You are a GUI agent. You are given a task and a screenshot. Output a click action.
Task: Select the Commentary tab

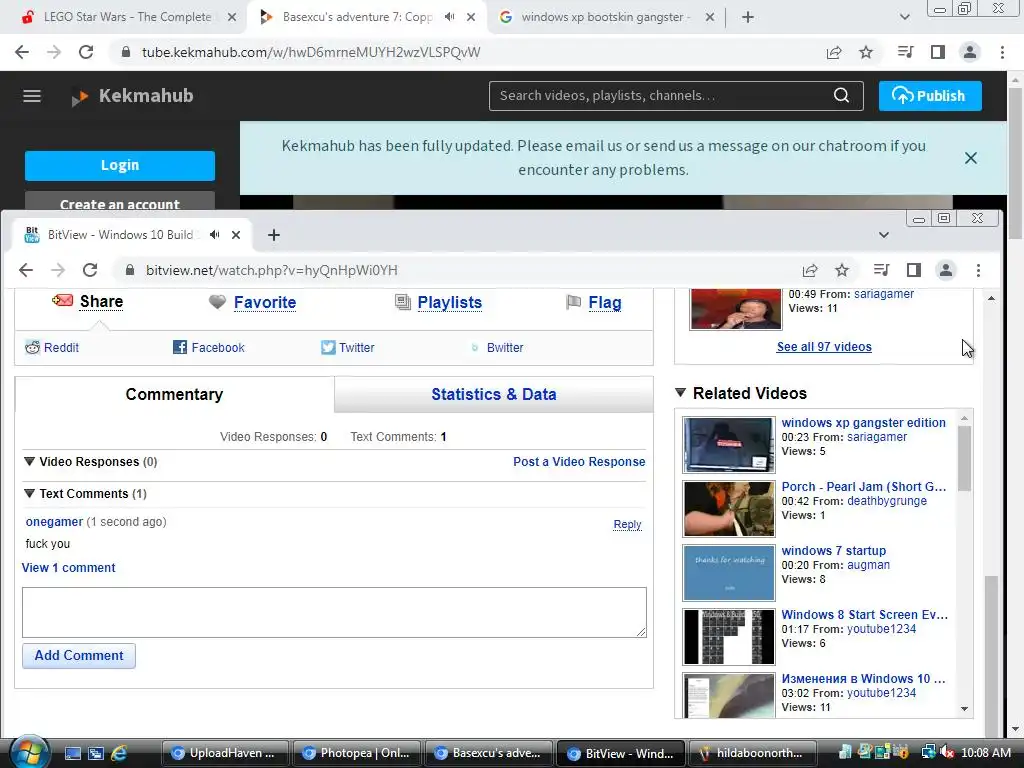174,394
